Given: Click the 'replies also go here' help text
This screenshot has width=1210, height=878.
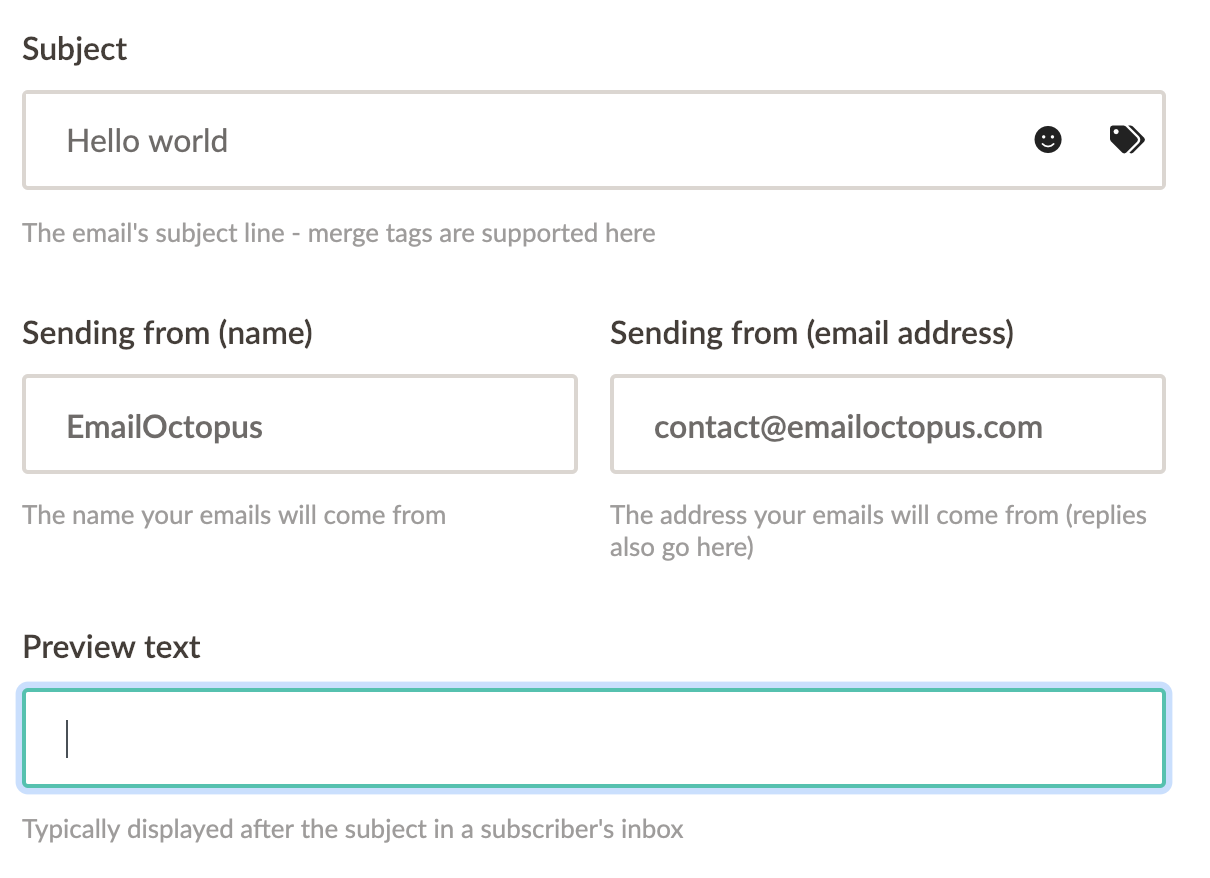Looking at the screenshot, I should click(878, 531).
